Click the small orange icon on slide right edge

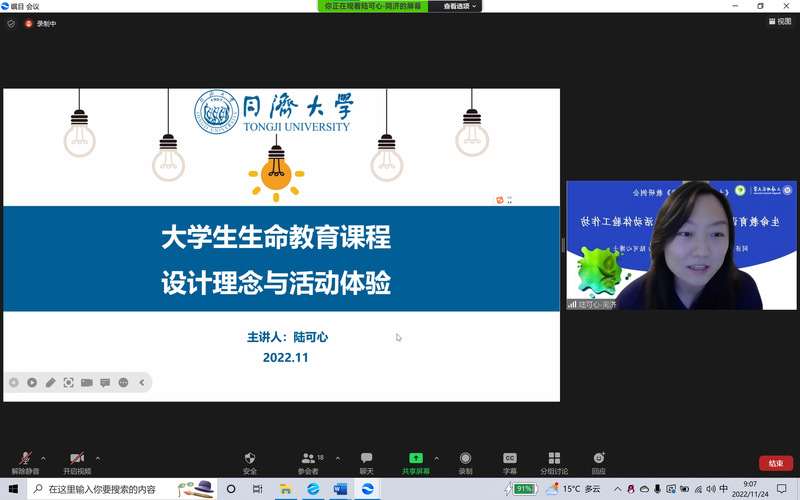tap(500, 200)
